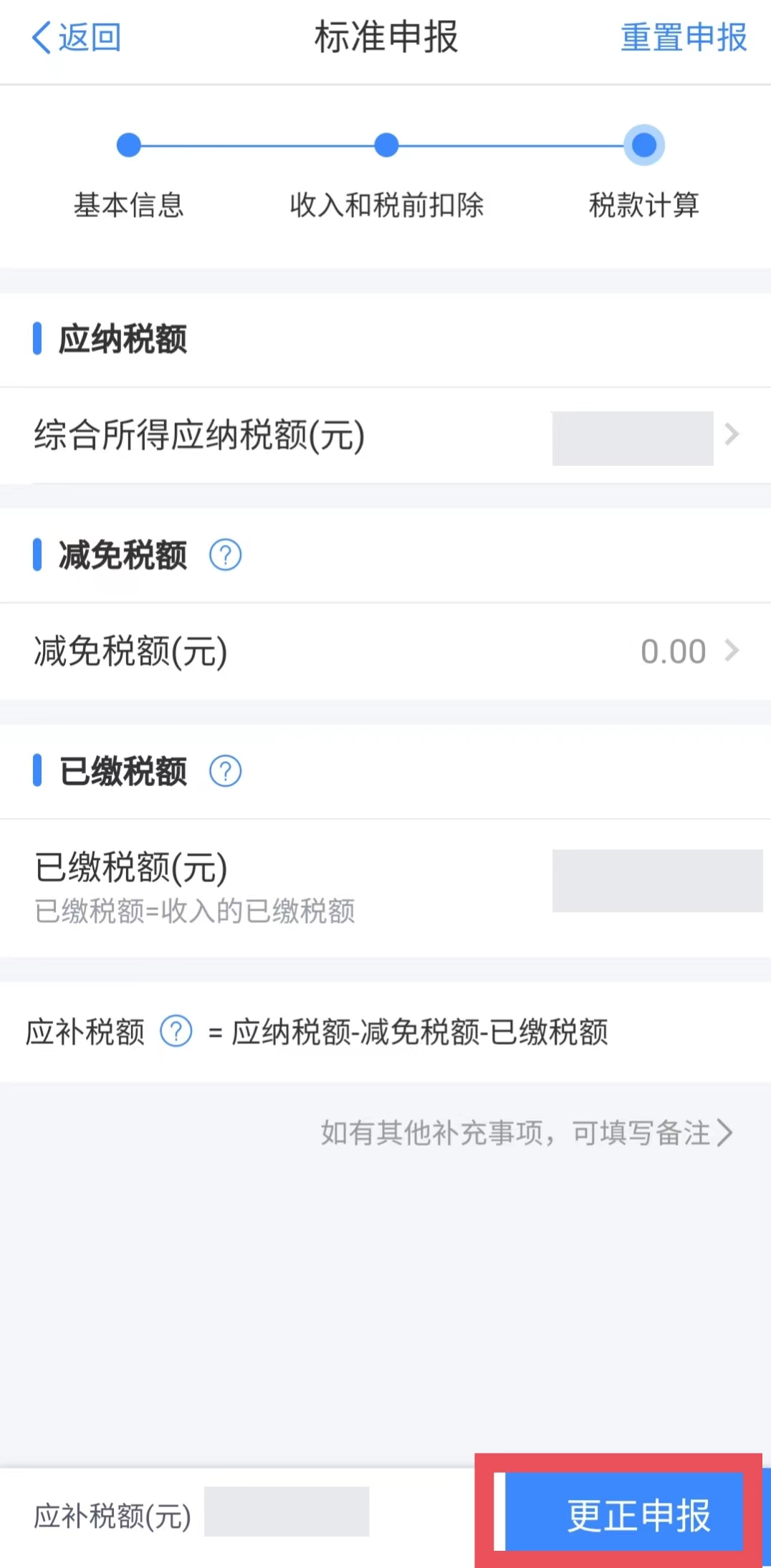771x1568 pixels.
Task: Tap the 减免税额 value 0.00
Action: [673, 651]
